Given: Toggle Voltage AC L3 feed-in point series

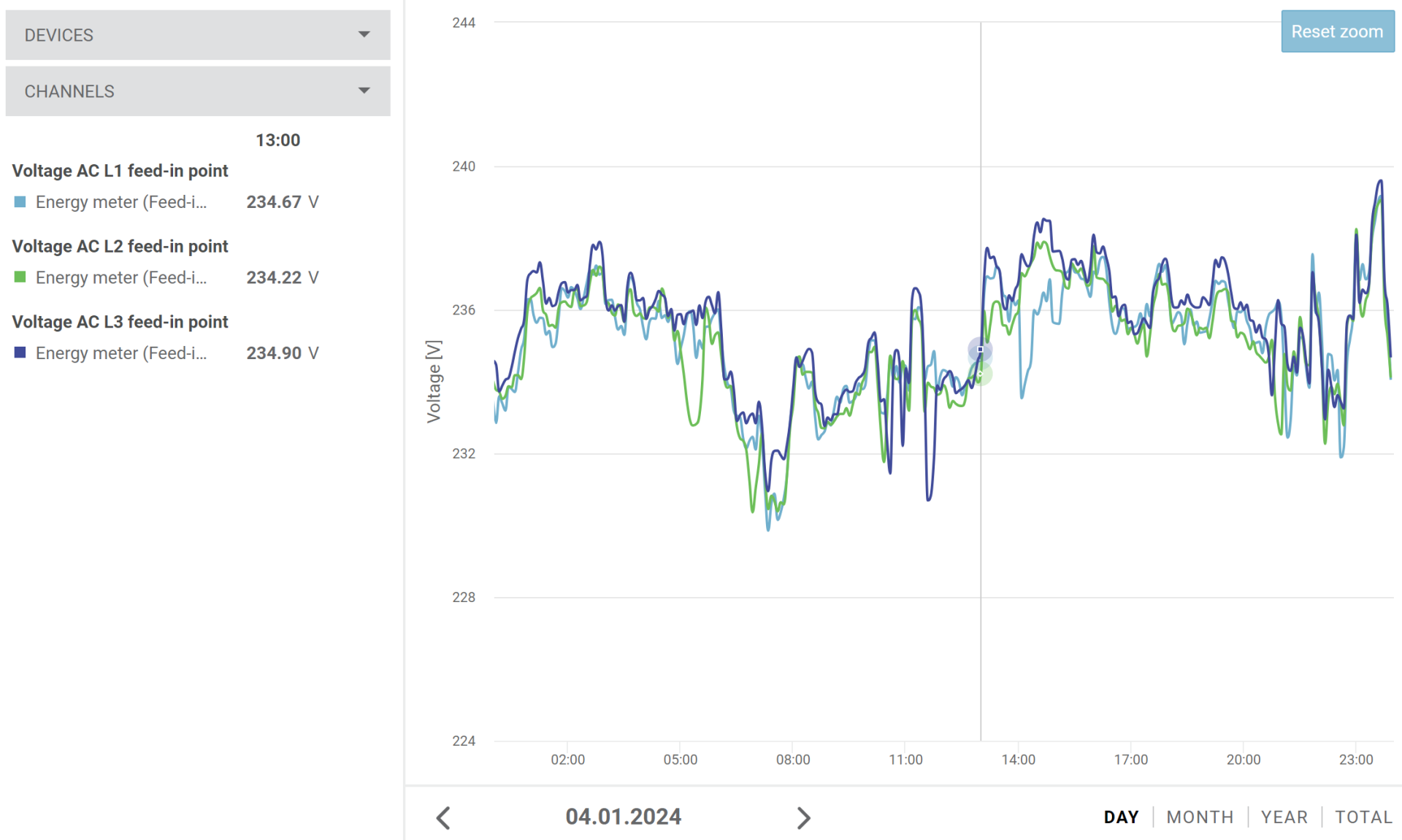Looking at the screenshot, I should [120, 322].
